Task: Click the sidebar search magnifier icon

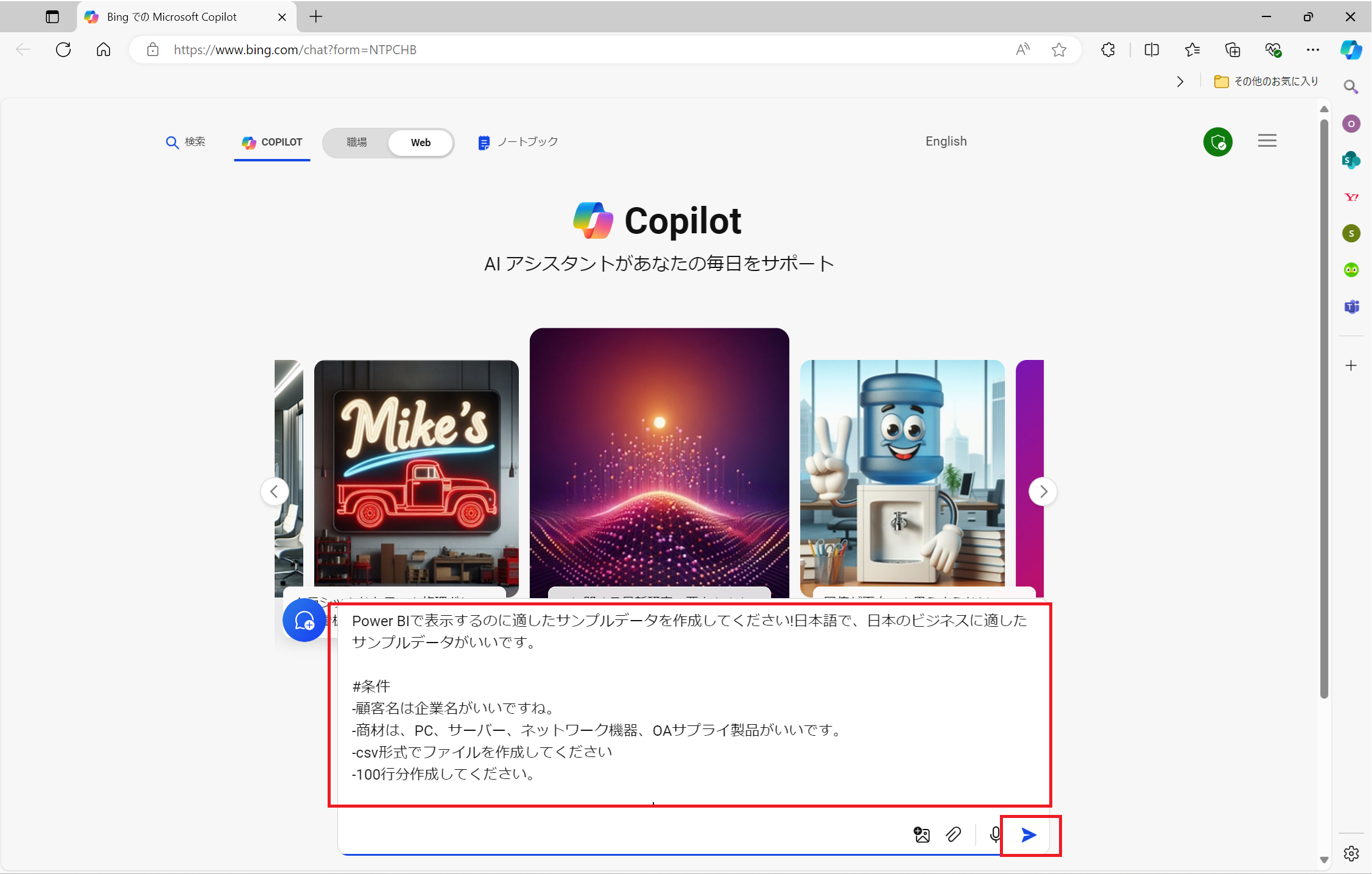Action: 1351,87
